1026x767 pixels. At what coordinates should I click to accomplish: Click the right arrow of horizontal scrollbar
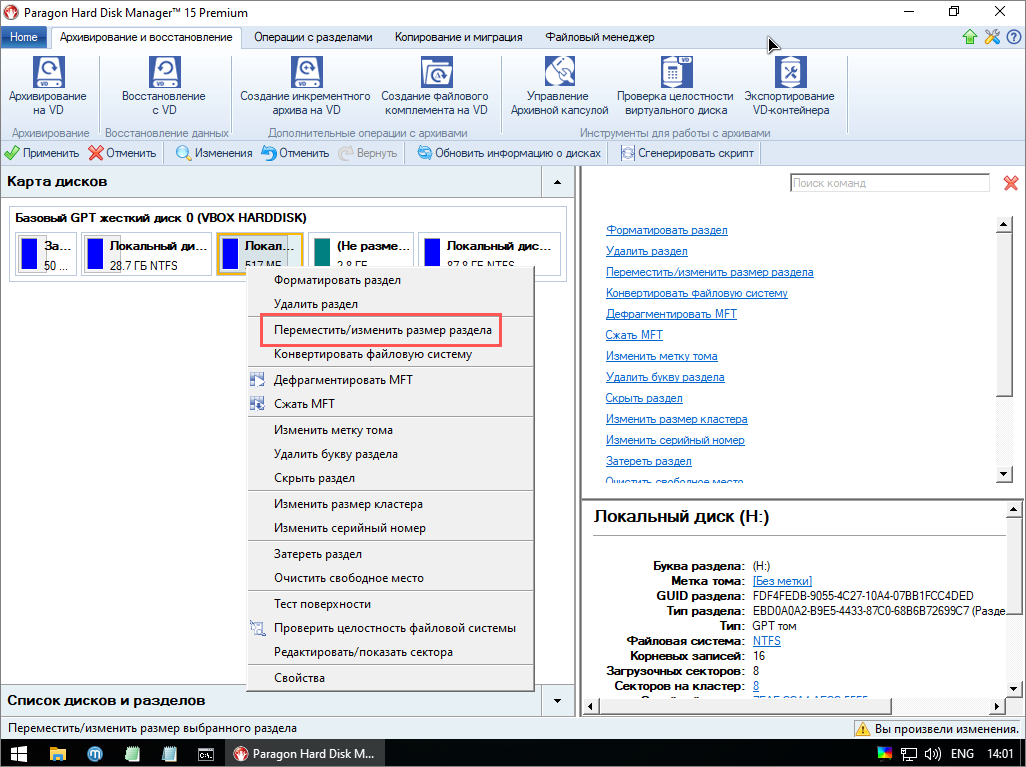998,706
